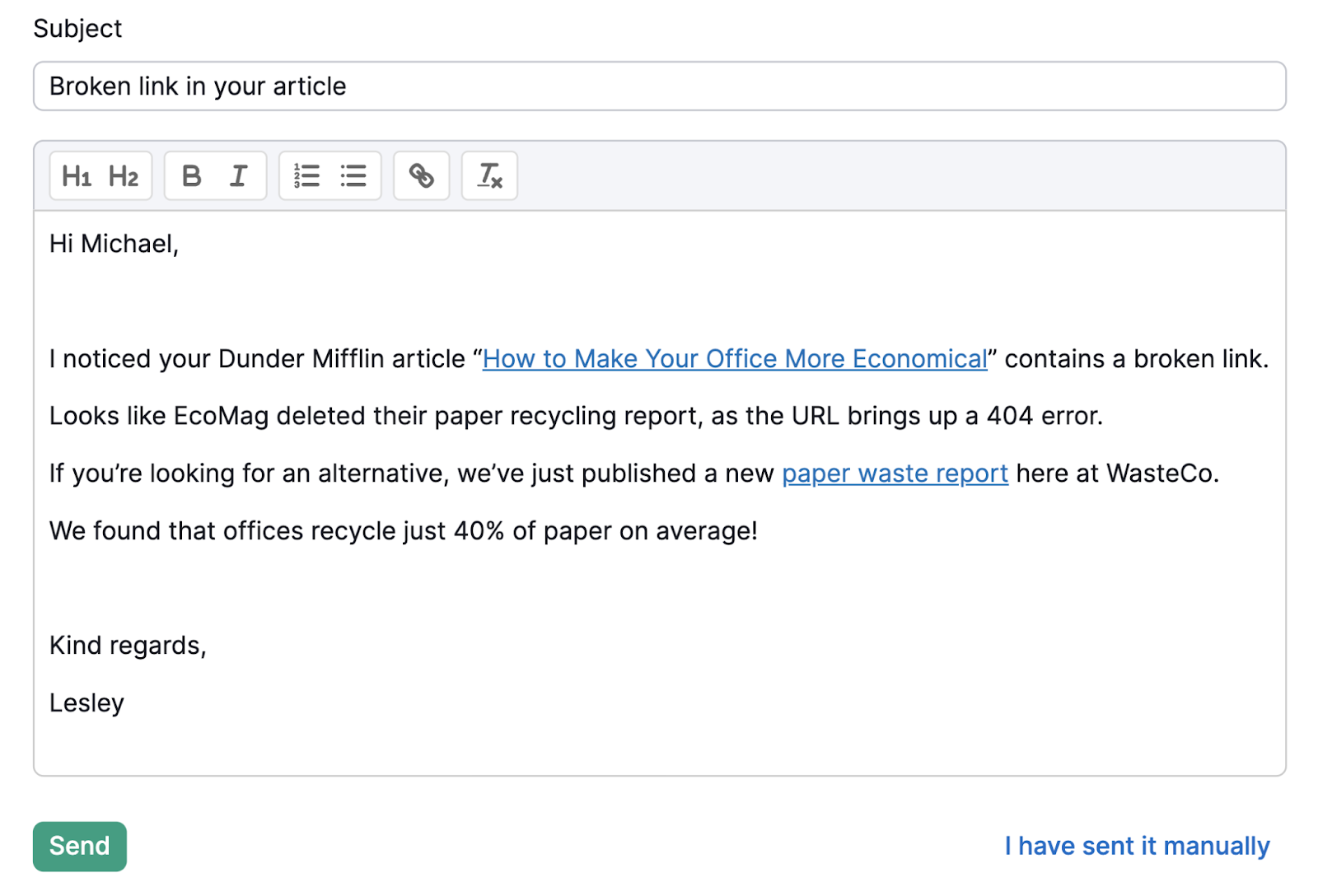Image resolution: width=1318 pixels, height=896 pixels.
Task: Insert a numbered list
Action: (306, 175)
